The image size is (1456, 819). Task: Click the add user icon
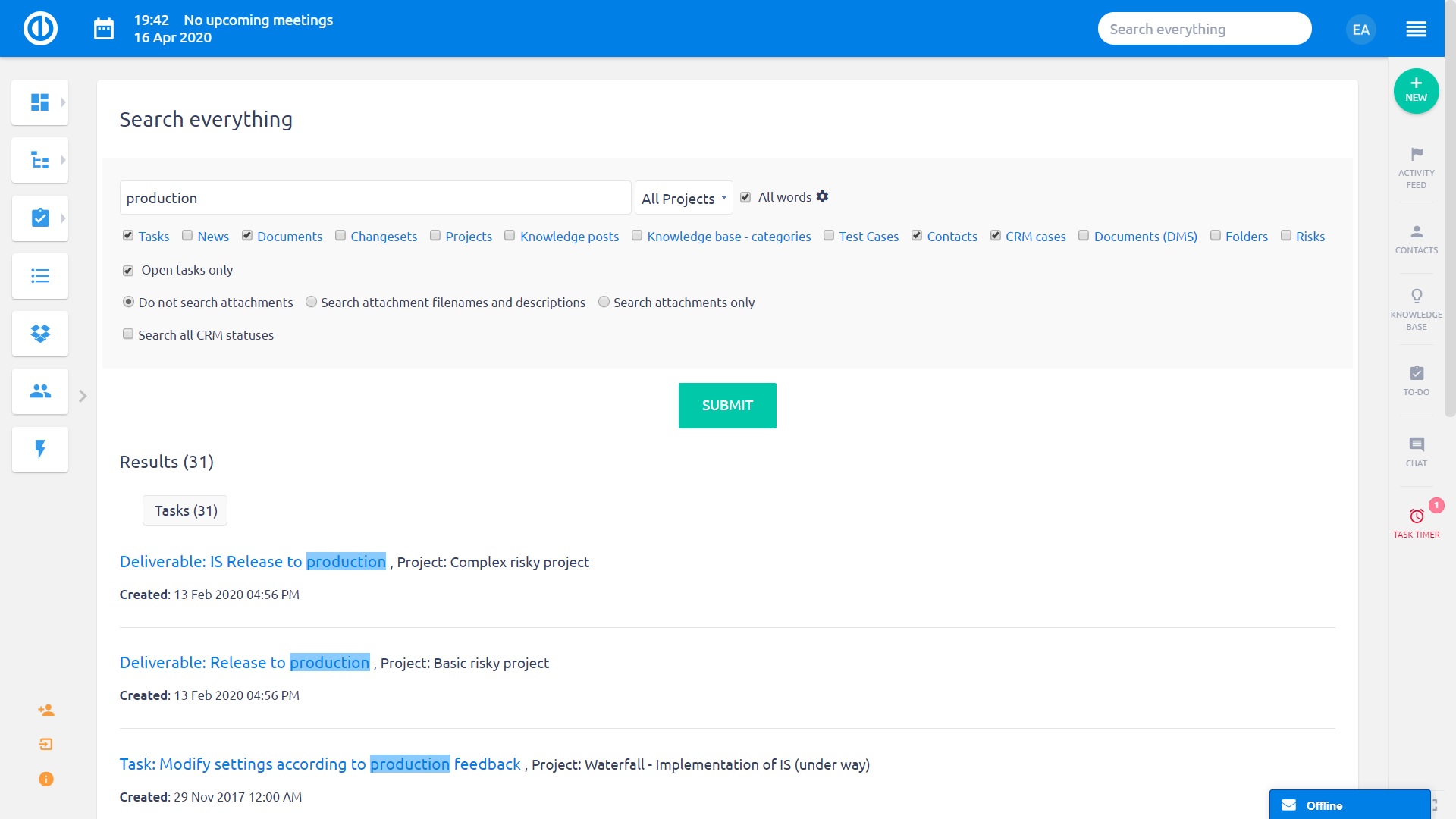(x=45, y=711)
